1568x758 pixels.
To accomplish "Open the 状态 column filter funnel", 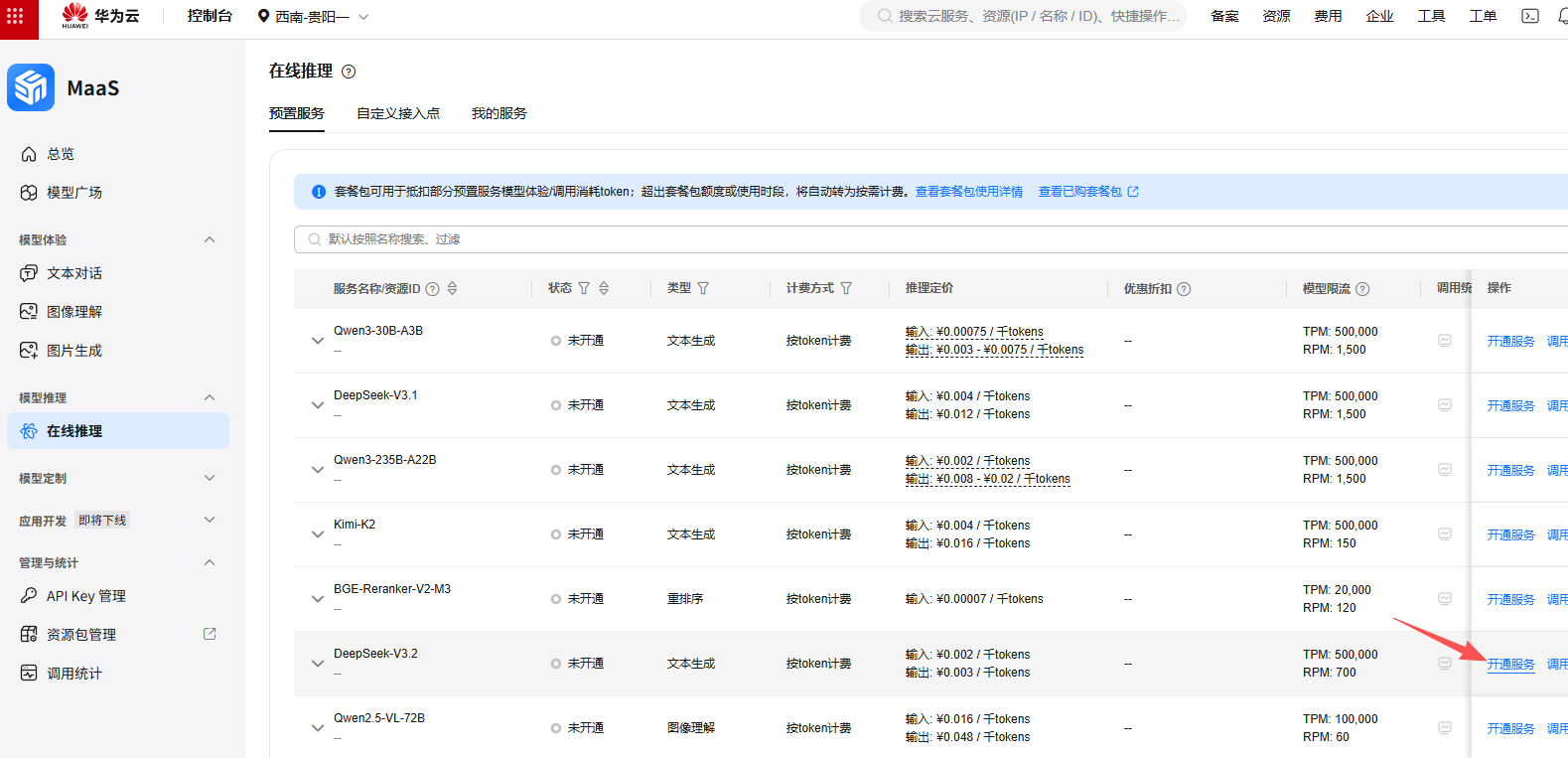I will click(x=584, y=288).
